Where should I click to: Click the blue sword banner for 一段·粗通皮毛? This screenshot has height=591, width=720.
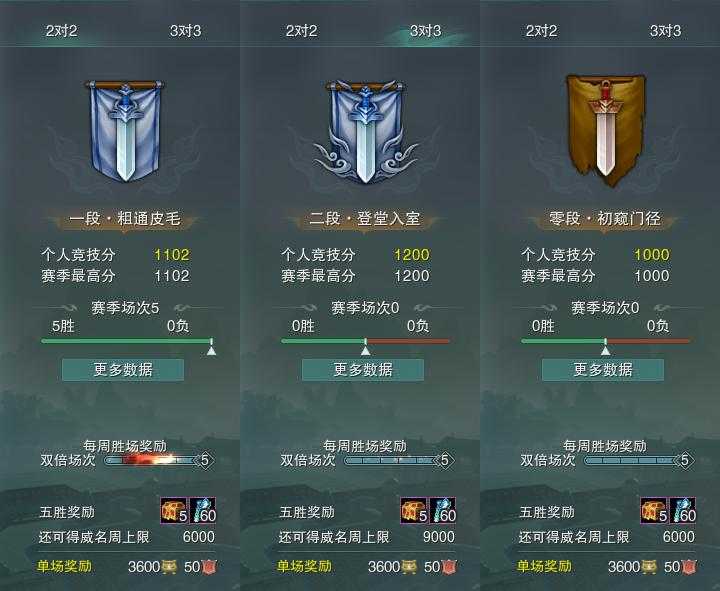[x=125, y=131]
